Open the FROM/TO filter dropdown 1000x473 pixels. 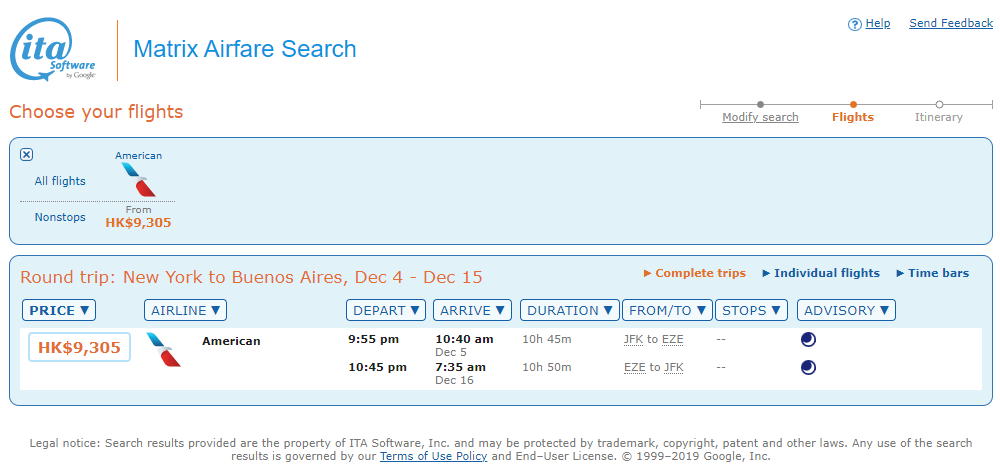667,310
